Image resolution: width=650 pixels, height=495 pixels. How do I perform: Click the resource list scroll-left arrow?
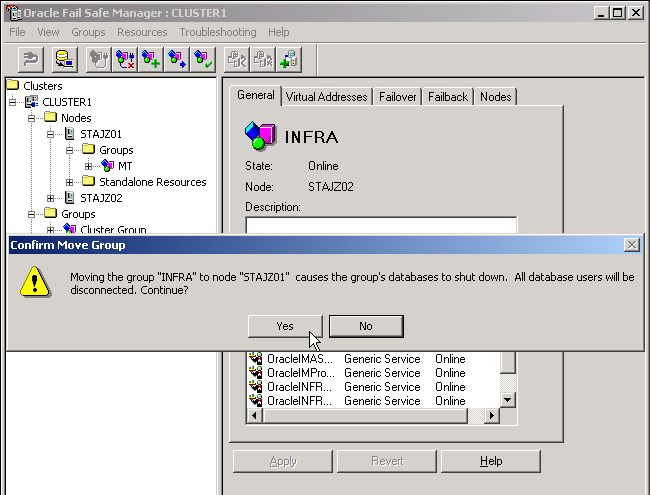tap(255, 415)
